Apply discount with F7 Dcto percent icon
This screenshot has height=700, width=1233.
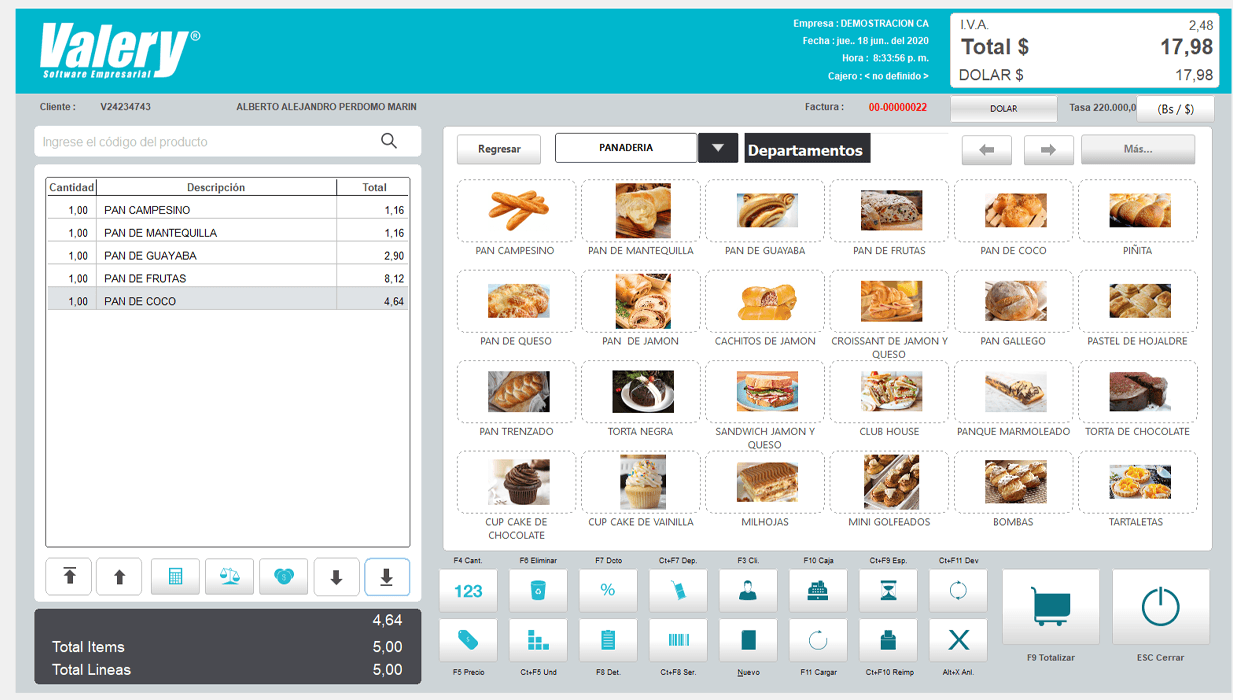pyautogui.click(x=607, y=591)
